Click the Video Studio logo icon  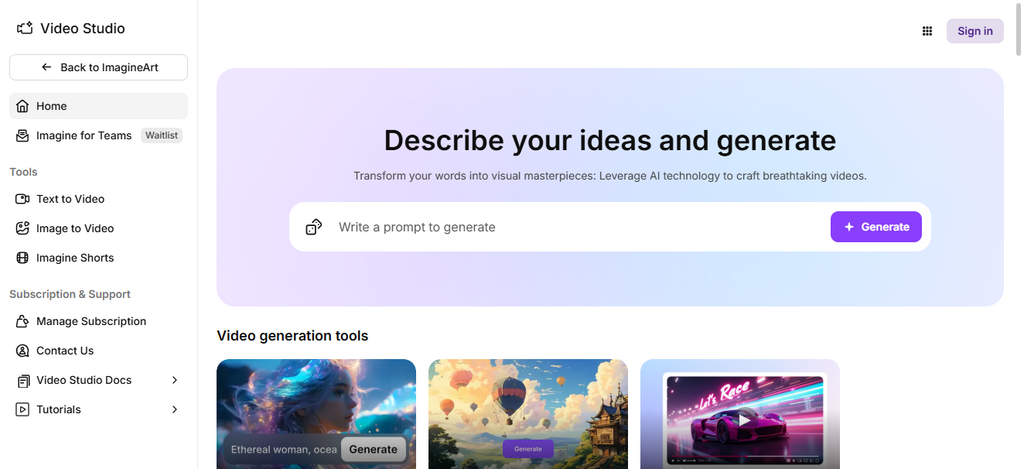pos(25,28)
